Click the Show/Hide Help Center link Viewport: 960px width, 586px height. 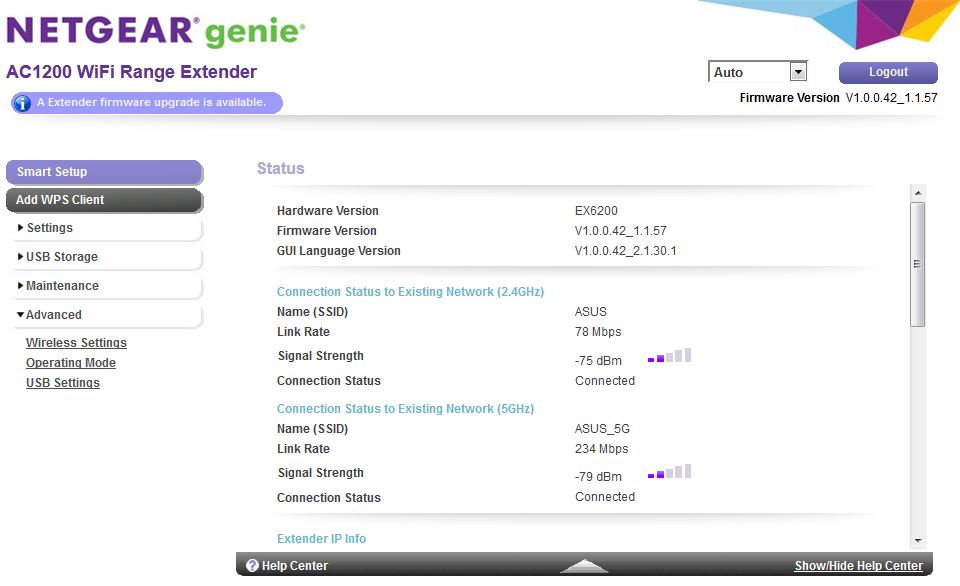(x=858, y=566)
